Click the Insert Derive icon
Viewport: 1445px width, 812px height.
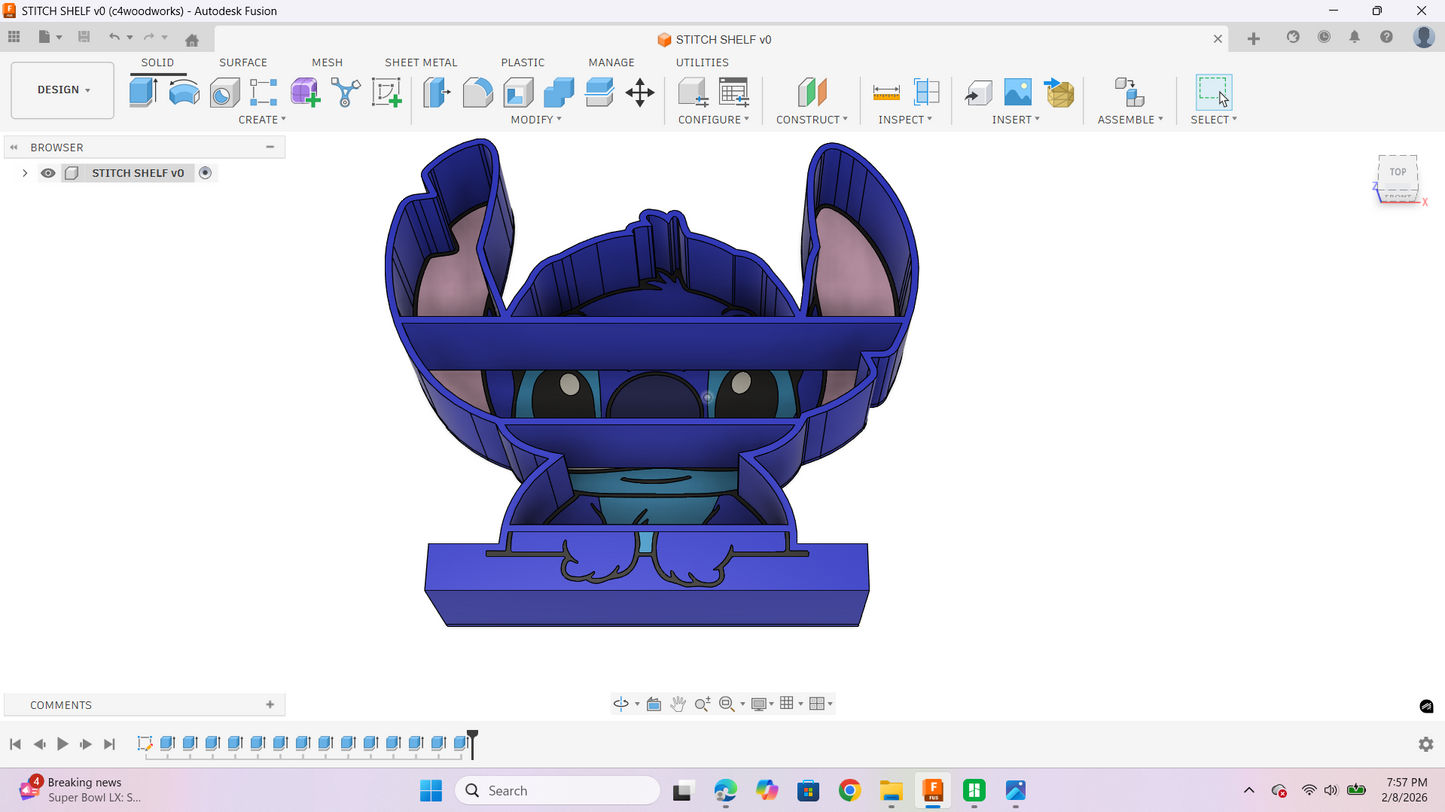[977, 92]
